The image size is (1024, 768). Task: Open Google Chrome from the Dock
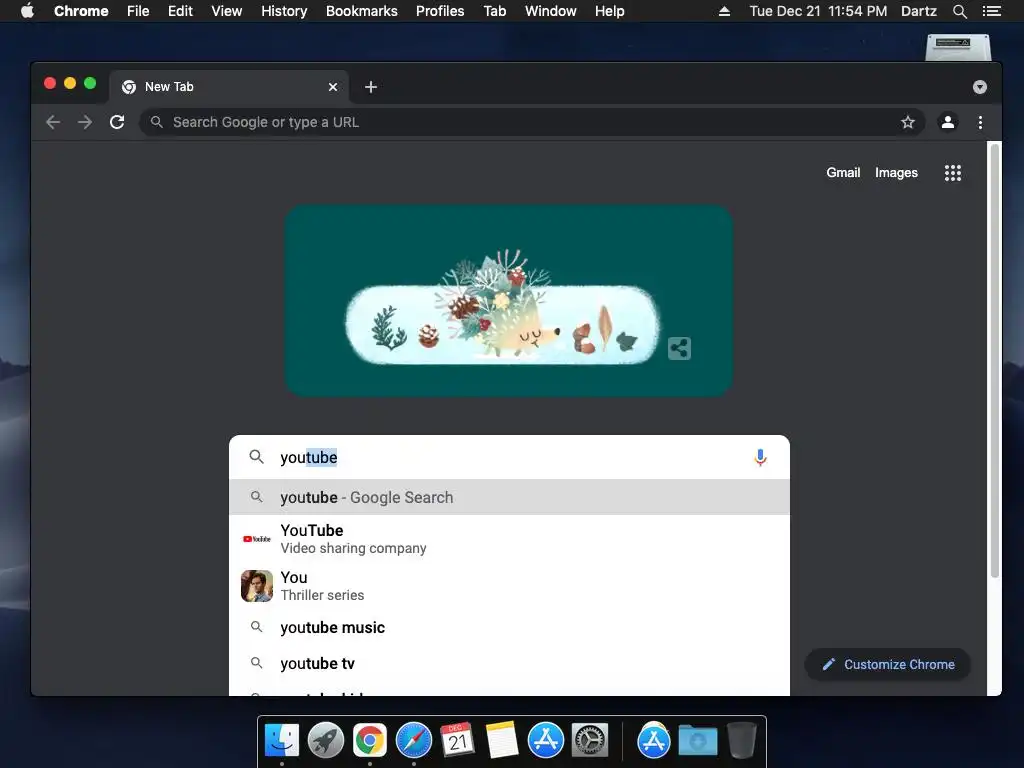370,741
